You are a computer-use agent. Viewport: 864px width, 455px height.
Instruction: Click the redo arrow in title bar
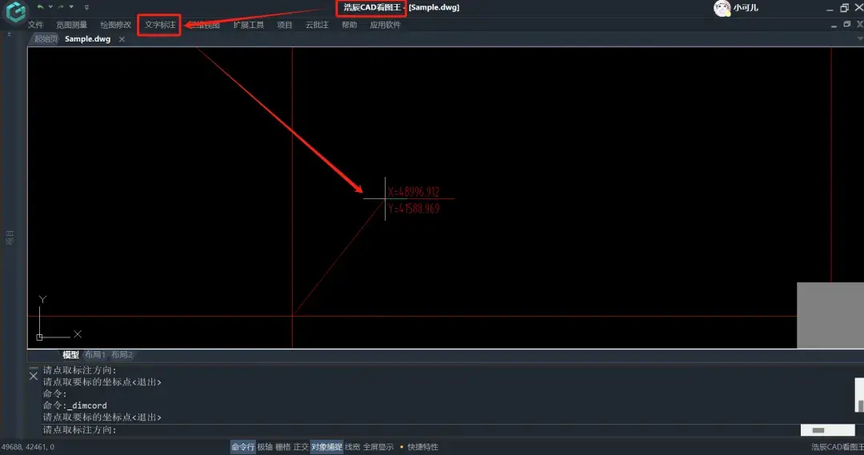pyautogui.click(x=61, y=7)
